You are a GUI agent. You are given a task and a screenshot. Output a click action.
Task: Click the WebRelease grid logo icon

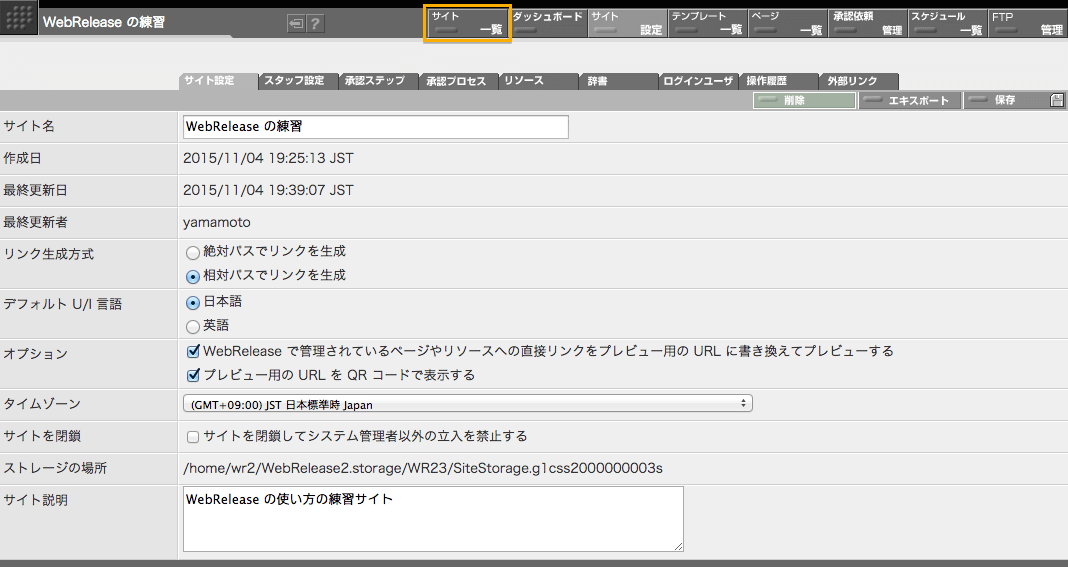(x=18, y=18)
